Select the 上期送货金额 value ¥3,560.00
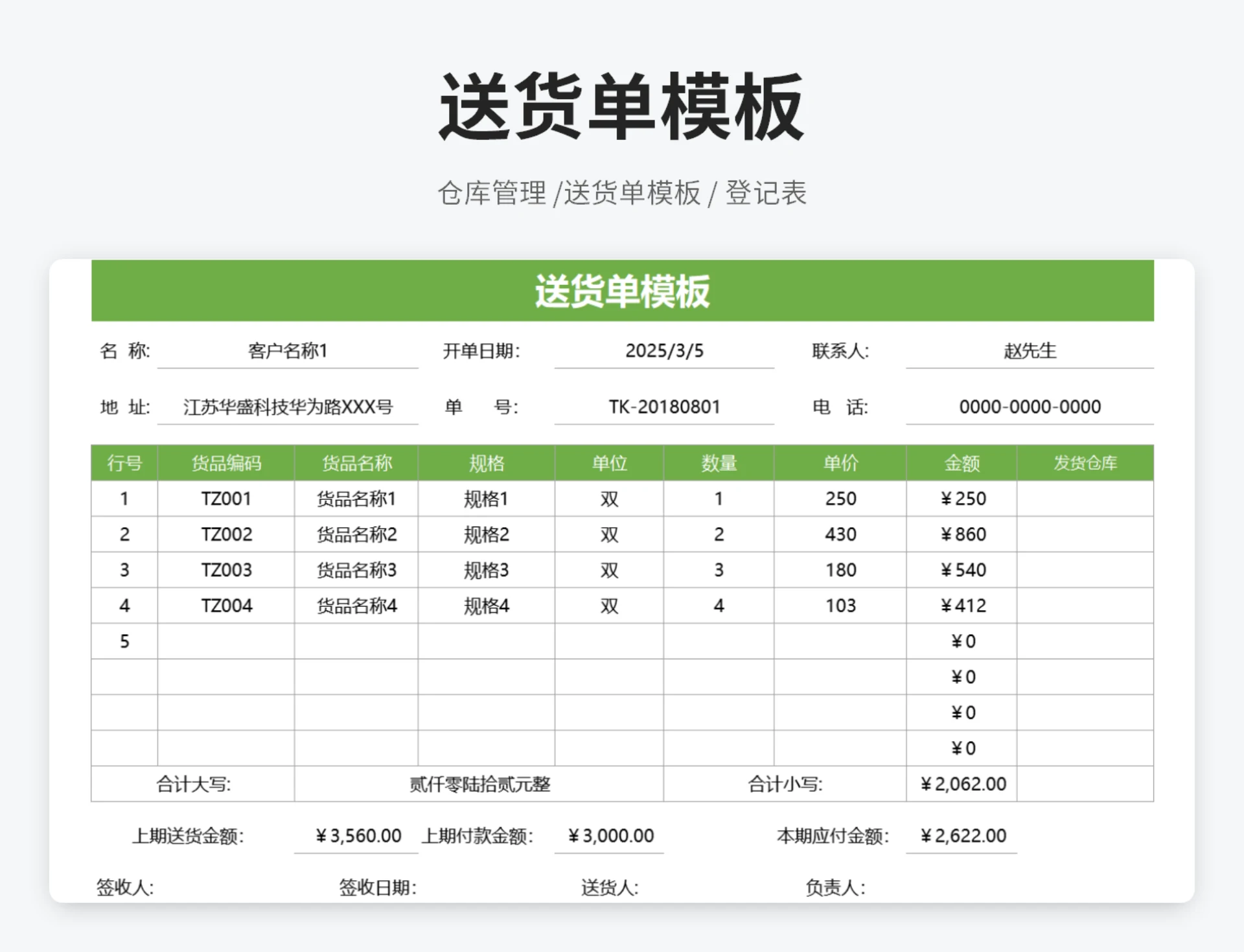1244x952 pixels. (x=357, y=835)
